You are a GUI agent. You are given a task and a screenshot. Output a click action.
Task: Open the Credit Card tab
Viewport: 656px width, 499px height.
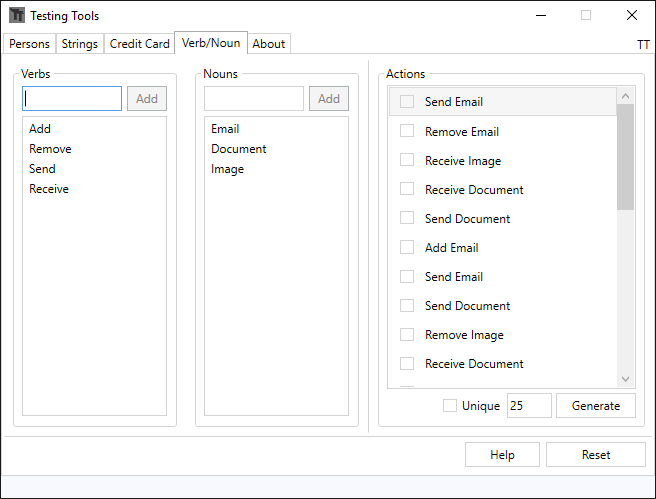coord(139,44)
